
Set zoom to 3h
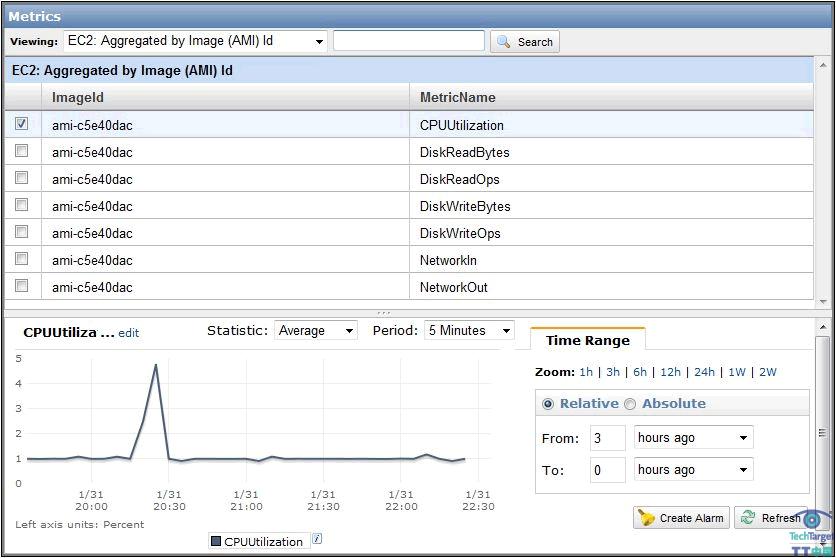pos(613,372)
